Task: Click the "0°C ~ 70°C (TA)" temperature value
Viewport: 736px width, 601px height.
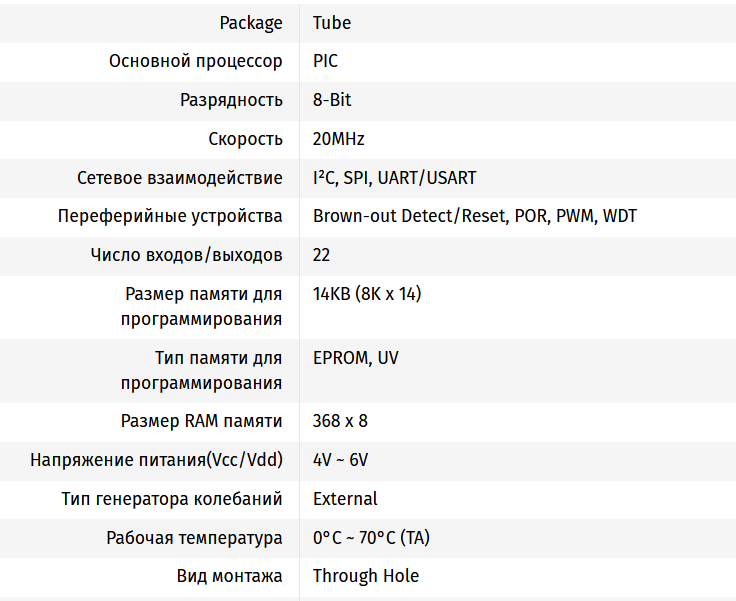Action: pos(371,537)
